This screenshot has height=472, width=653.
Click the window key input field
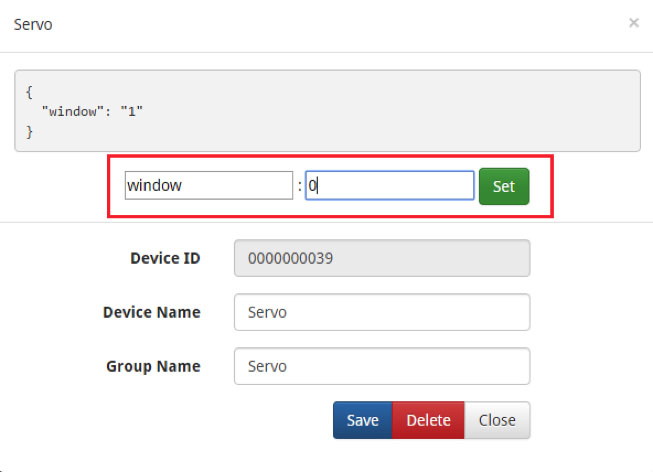(209, 185)
